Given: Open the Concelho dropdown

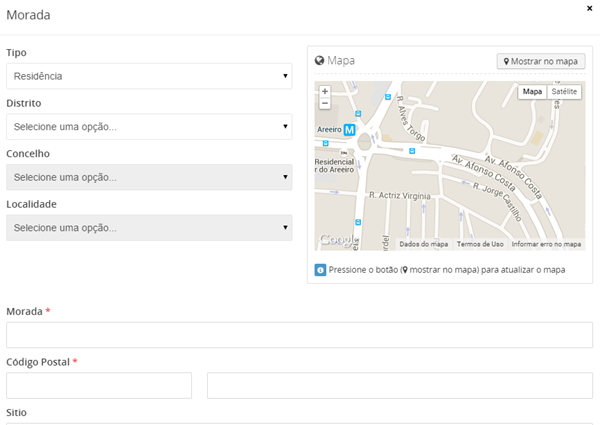Looking at the screenshot, I should coord(149,177).
